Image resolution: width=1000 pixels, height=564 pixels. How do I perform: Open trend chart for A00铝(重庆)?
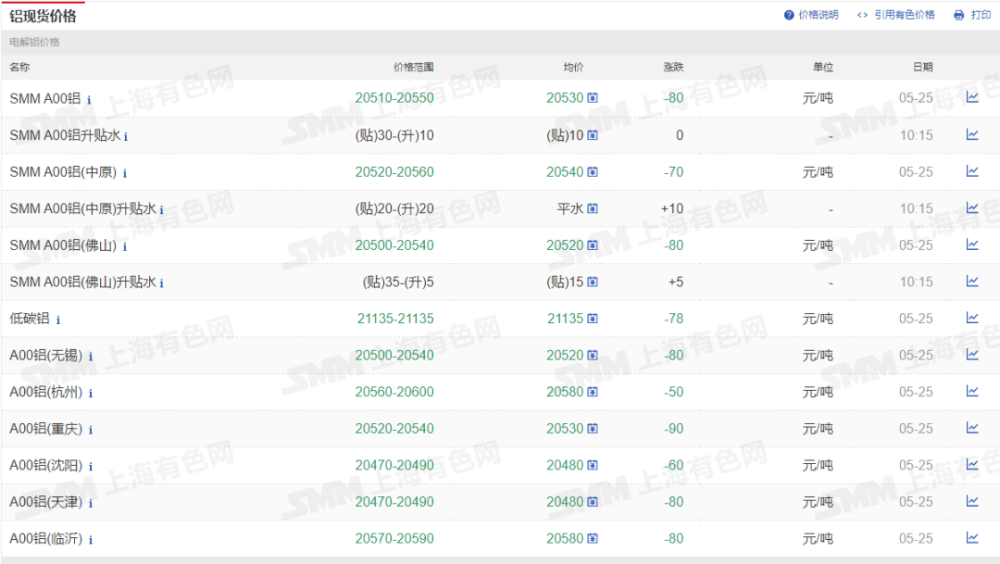point(972,427)
